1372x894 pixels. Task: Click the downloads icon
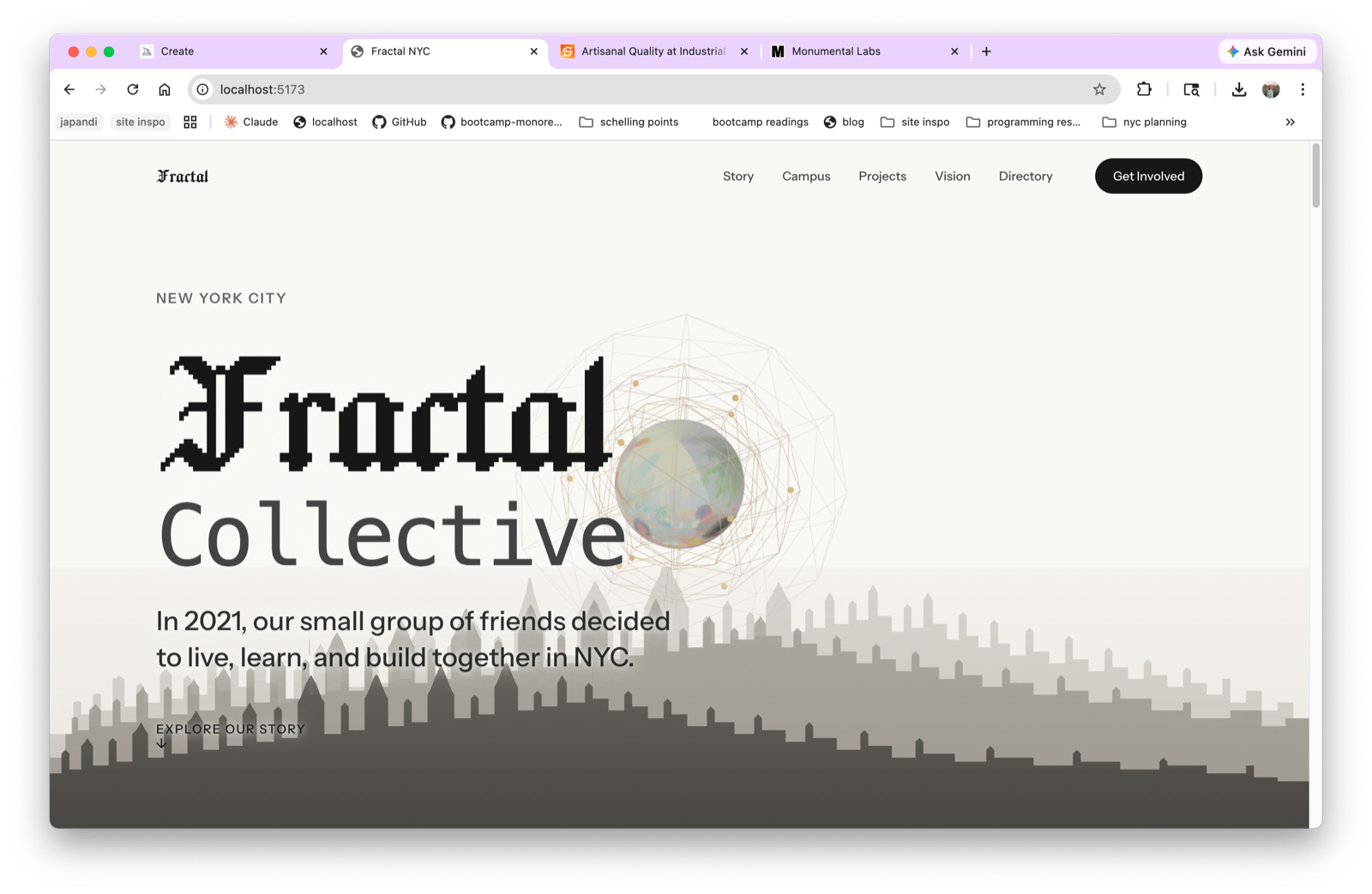point(1238,89)
